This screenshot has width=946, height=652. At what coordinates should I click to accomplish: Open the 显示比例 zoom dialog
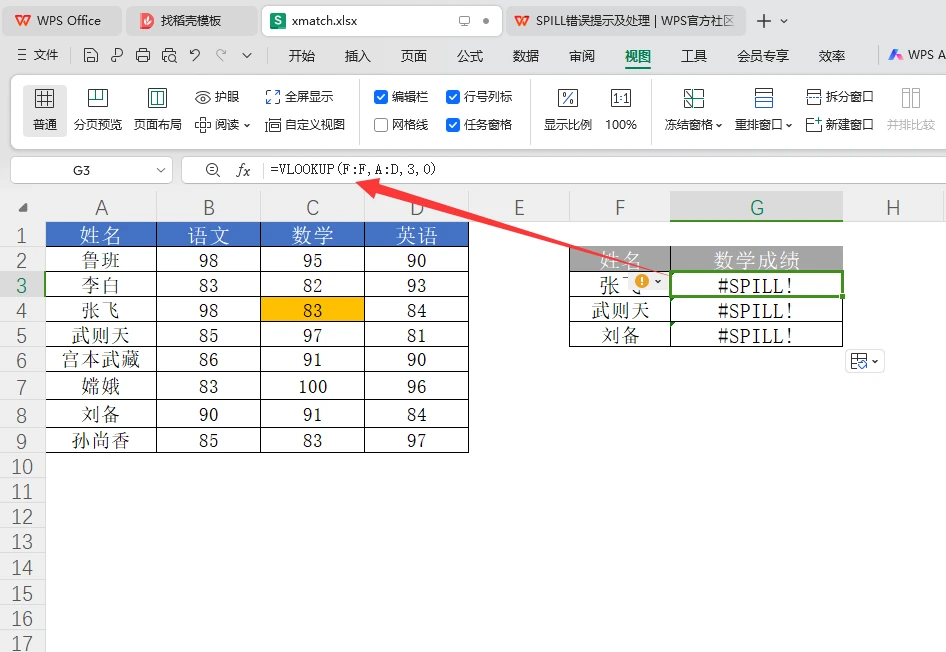(568, 109)
